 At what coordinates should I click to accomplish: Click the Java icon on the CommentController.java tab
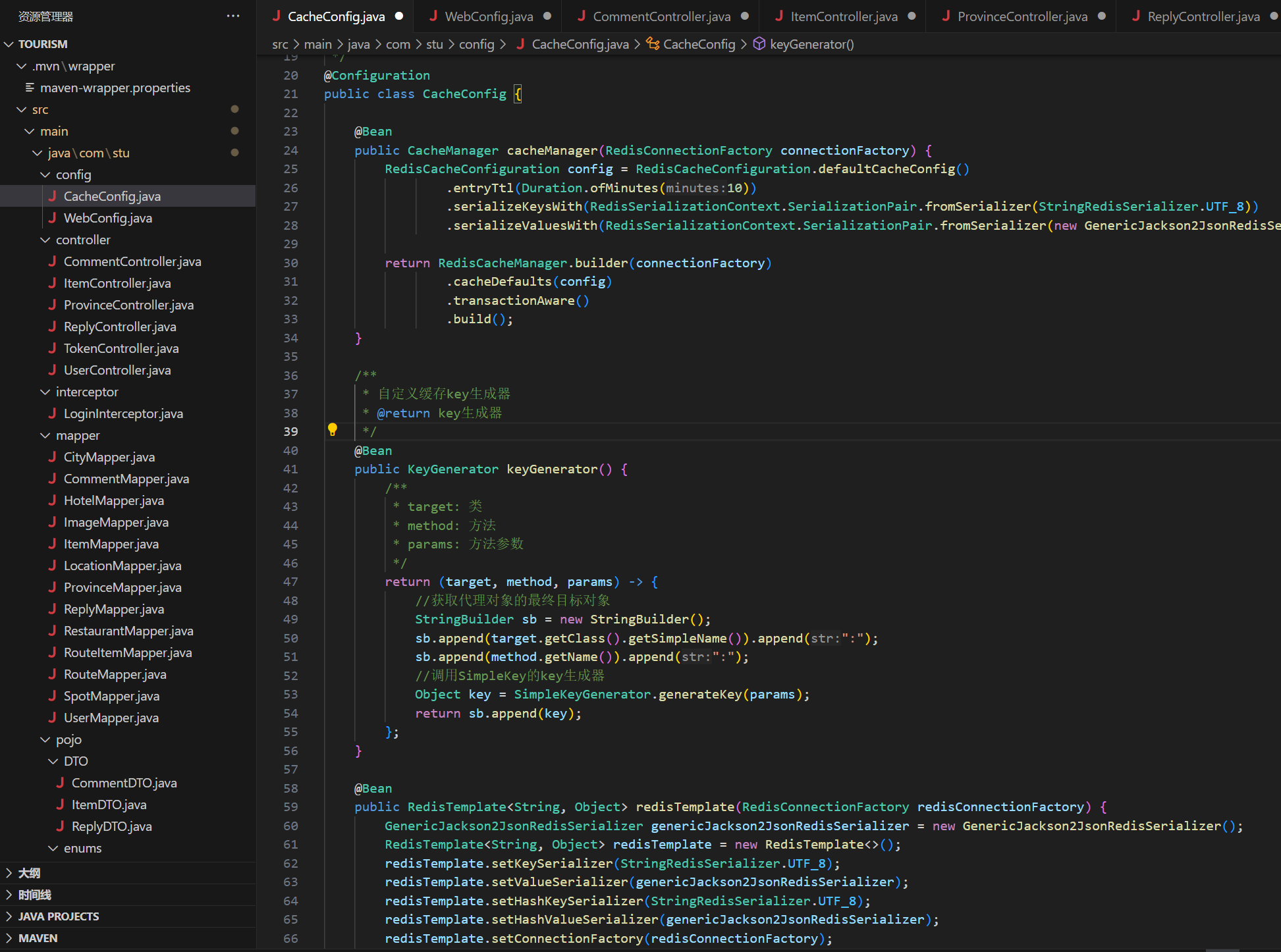tap(582, 16)
